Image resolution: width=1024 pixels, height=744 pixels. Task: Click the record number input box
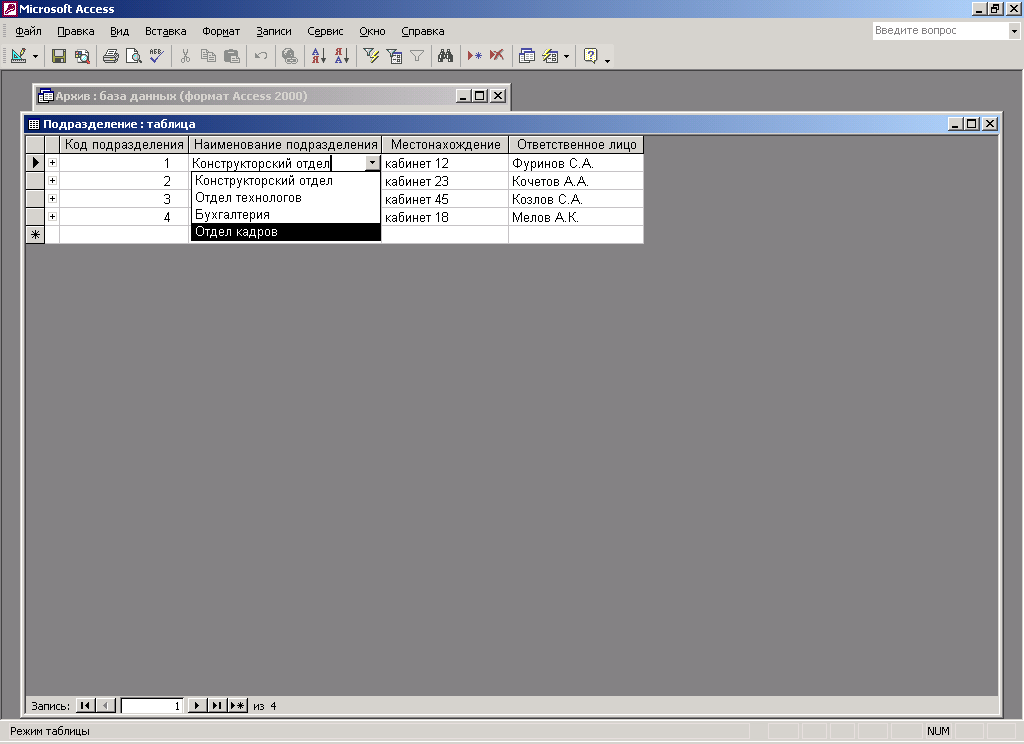tap(152, 705)
